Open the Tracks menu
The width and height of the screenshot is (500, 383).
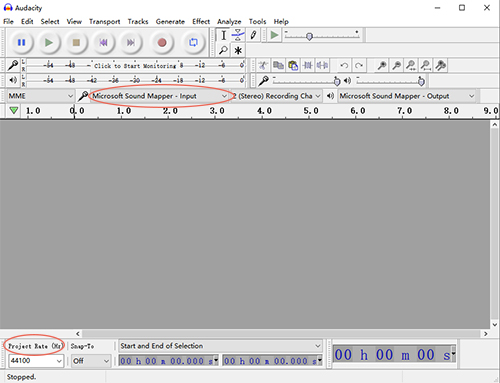click(x=138, y=22)
